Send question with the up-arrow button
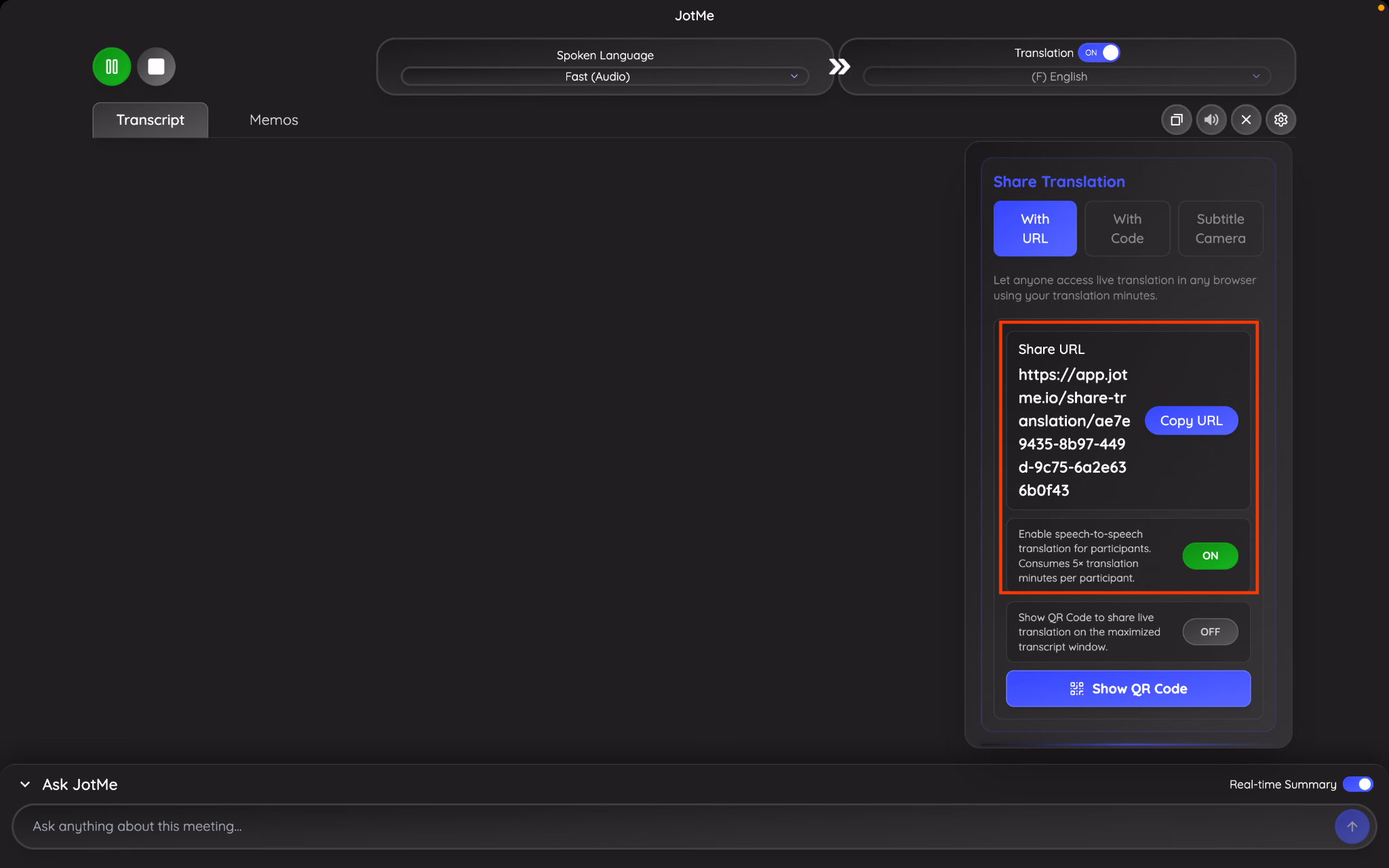 pyautogui.click(x=1352, y=827)
